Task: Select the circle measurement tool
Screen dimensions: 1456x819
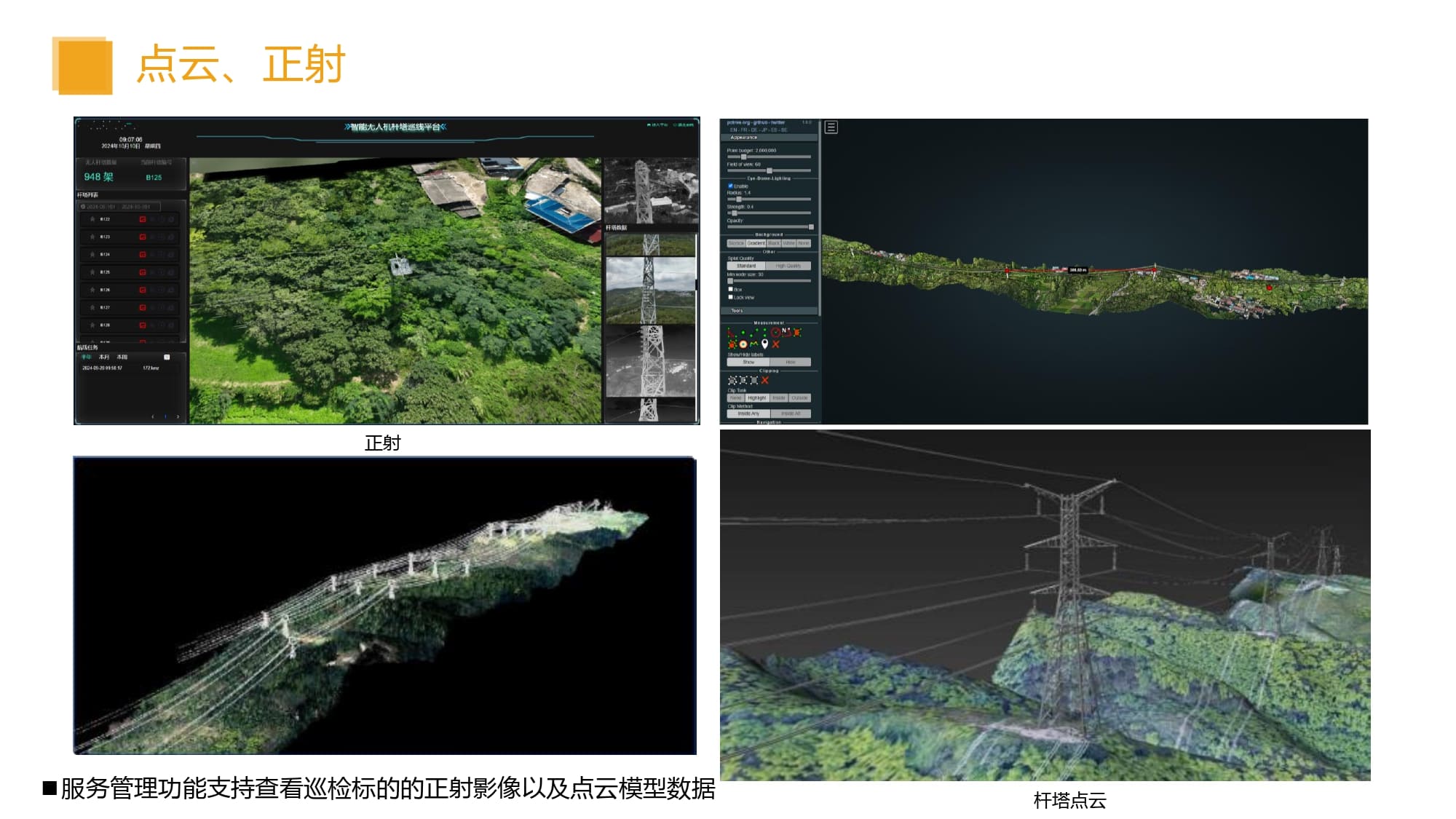Action: point(775,333)
